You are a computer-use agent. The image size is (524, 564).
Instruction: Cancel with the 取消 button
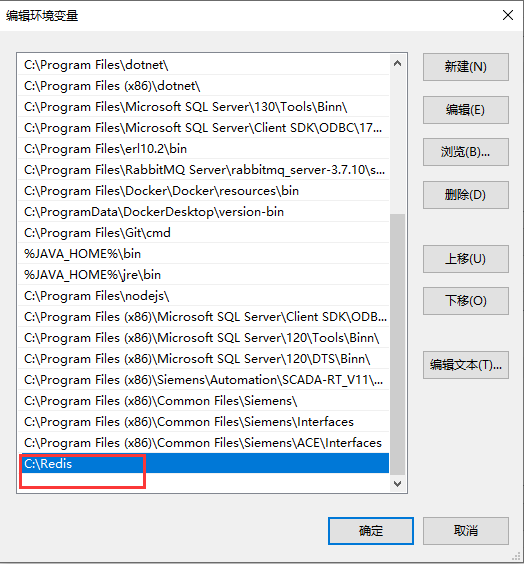pos(465,531)
